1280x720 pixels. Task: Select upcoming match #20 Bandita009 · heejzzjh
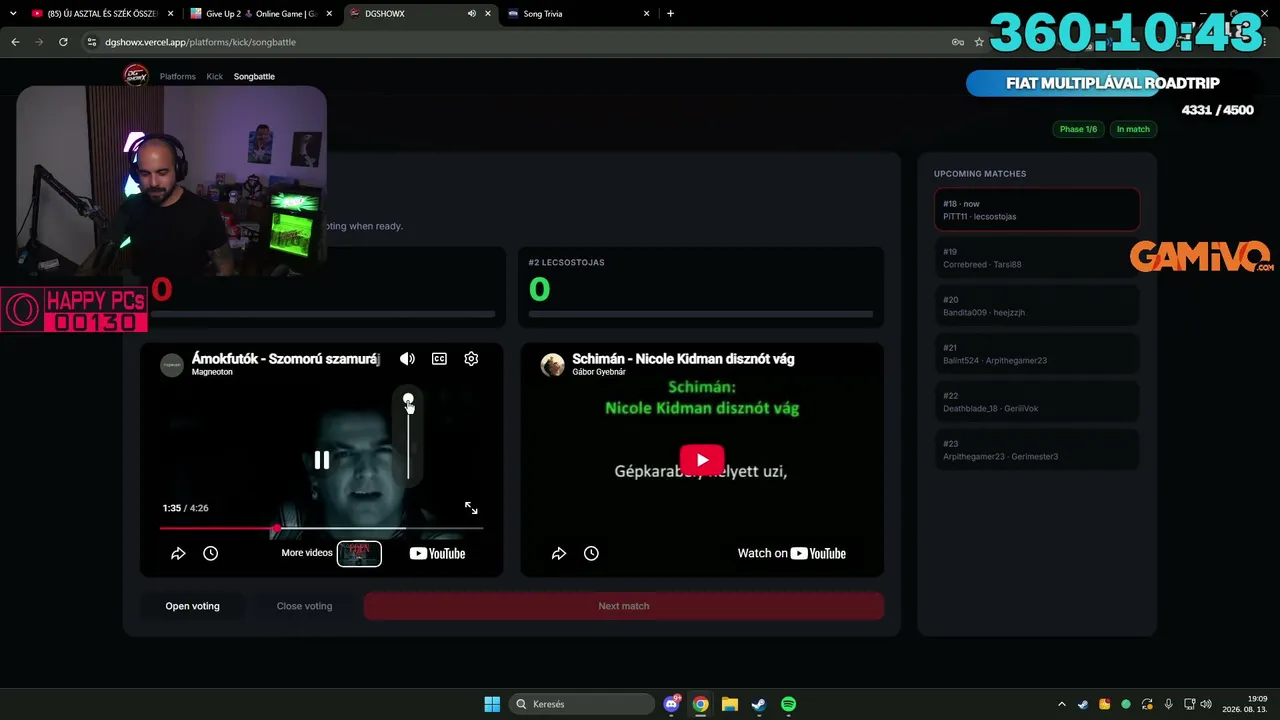click(x=1036, y=306)
